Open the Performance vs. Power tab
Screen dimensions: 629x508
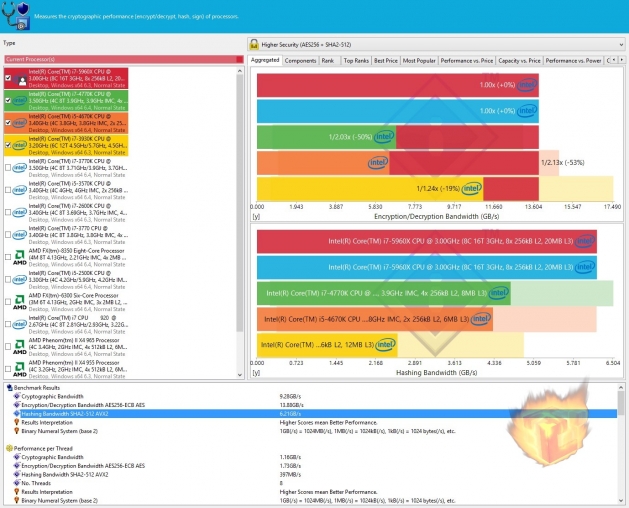click(573, 61)
